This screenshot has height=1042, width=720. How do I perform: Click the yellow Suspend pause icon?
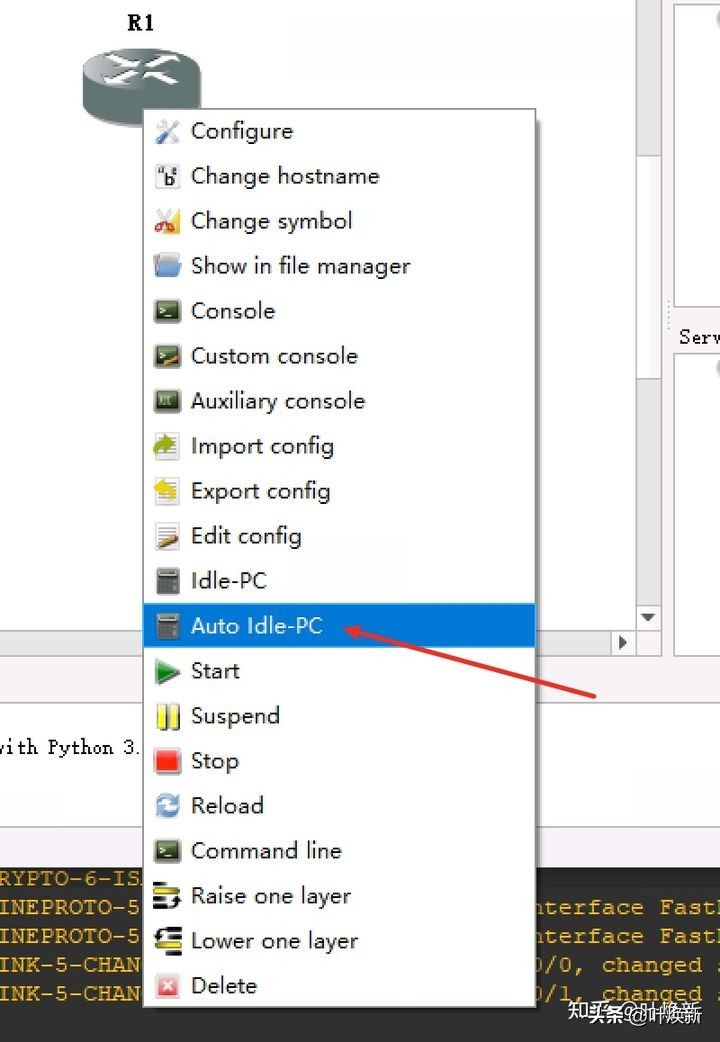click(168, 716)
